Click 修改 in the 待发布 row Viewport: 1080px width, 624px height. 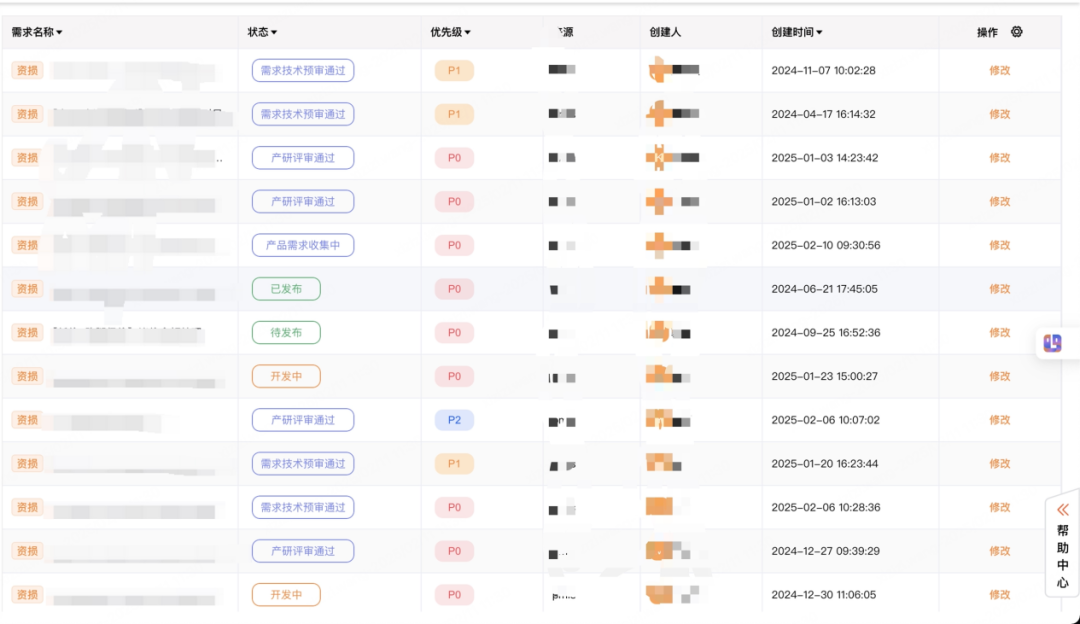(999, 333)
